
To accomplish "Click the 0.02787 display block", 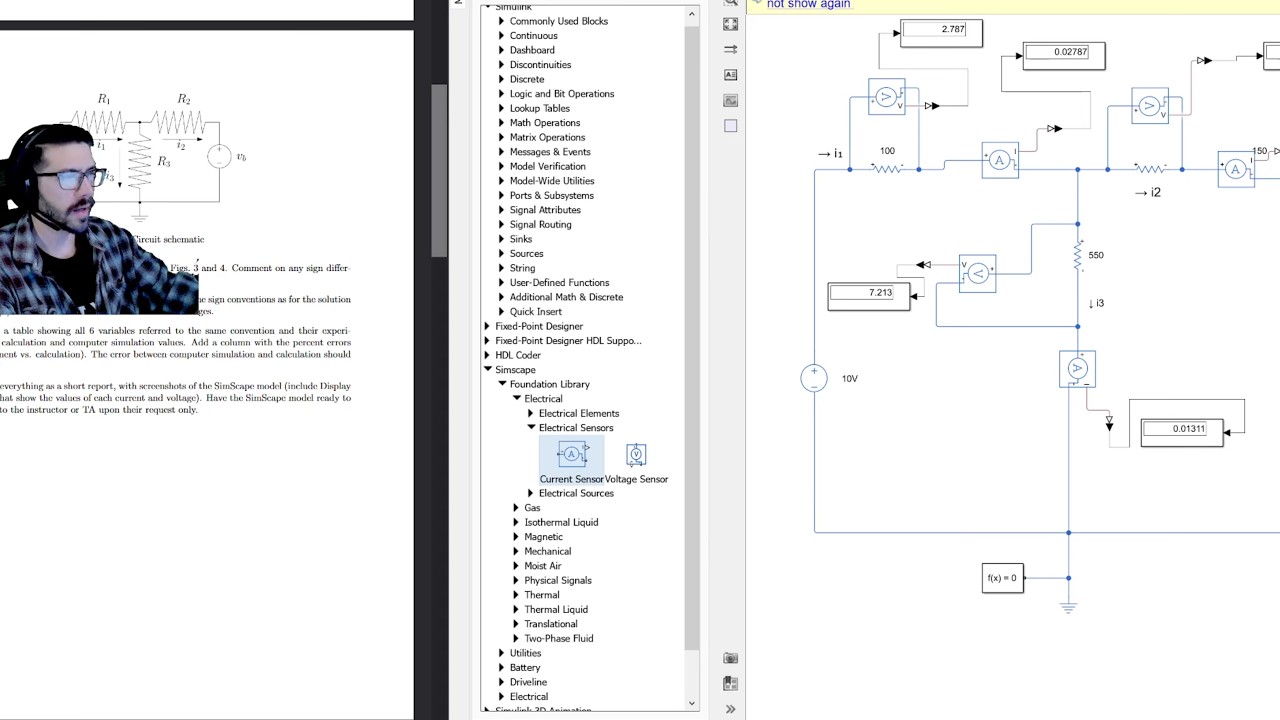I will coord(1064,56).
